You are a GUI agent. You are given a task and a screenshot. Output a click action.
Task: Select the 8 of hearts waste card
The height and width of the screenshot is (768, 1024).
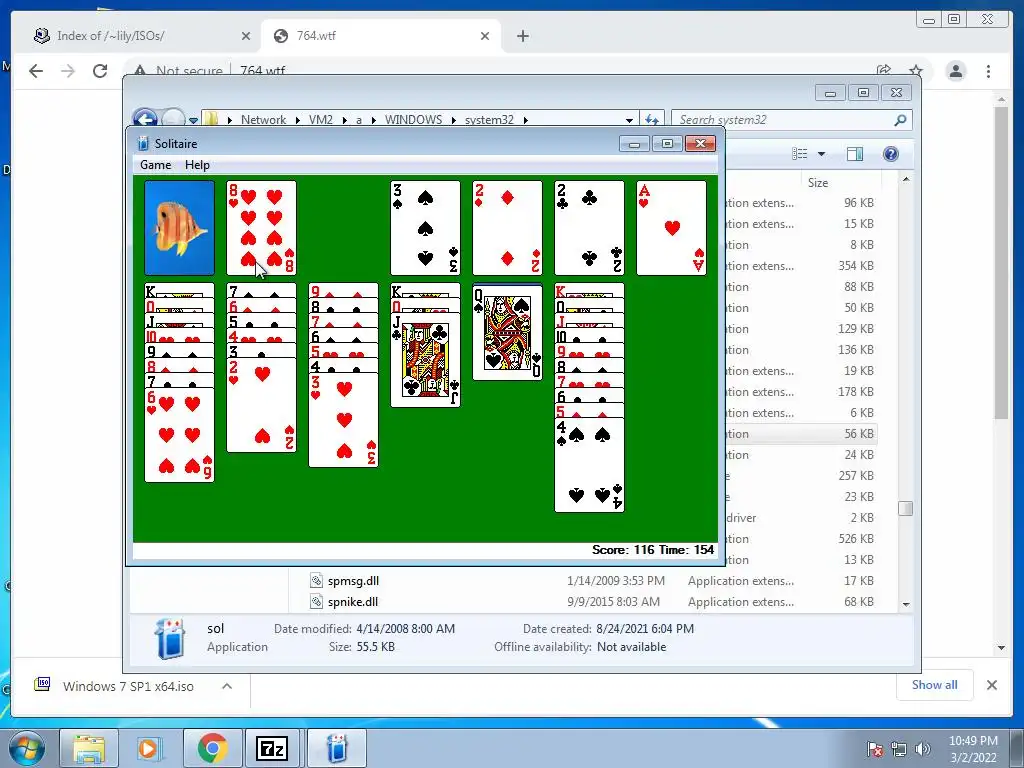point(261,228)
